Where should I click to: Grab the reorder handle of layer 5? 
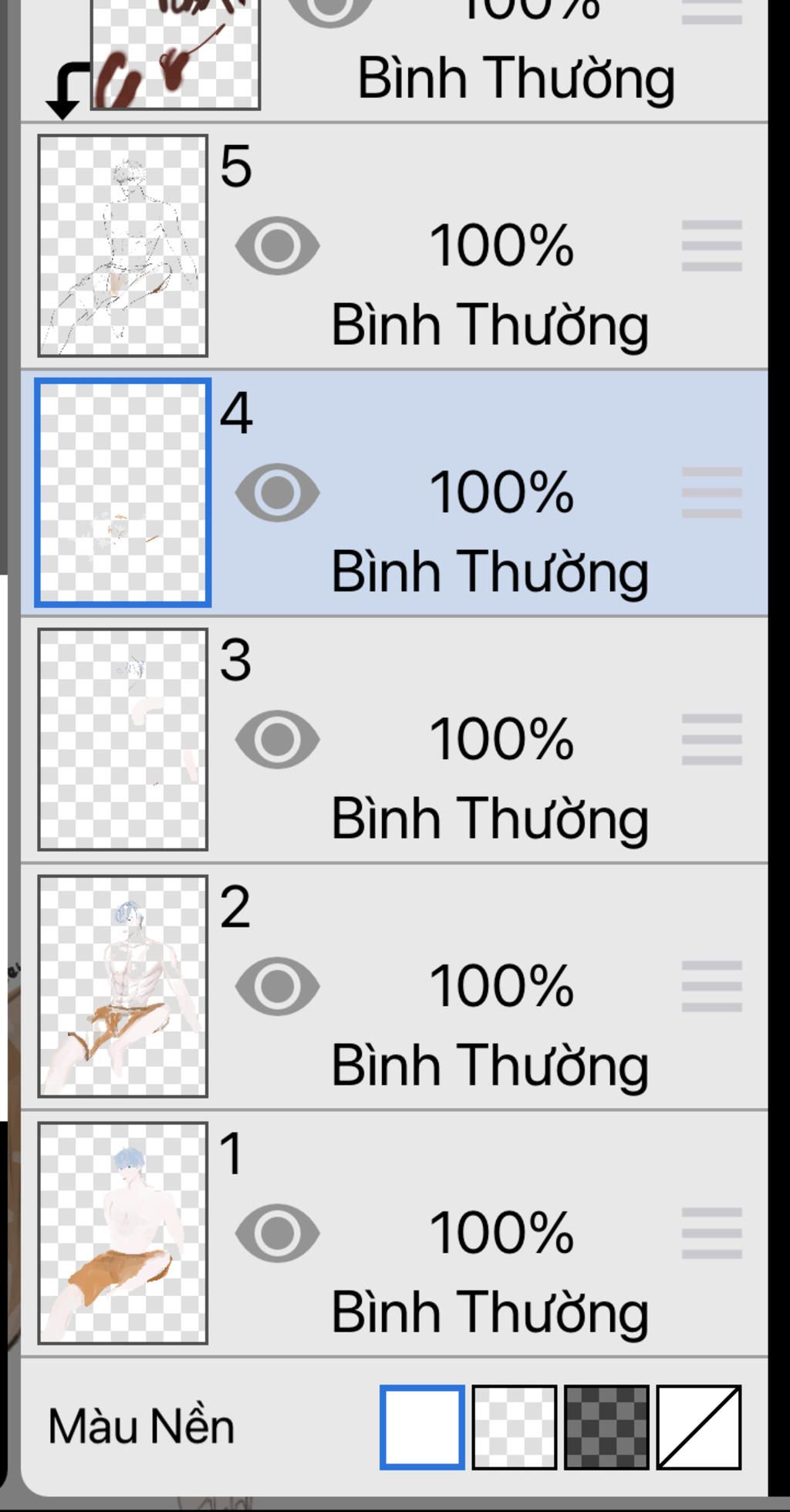(711, 246)
